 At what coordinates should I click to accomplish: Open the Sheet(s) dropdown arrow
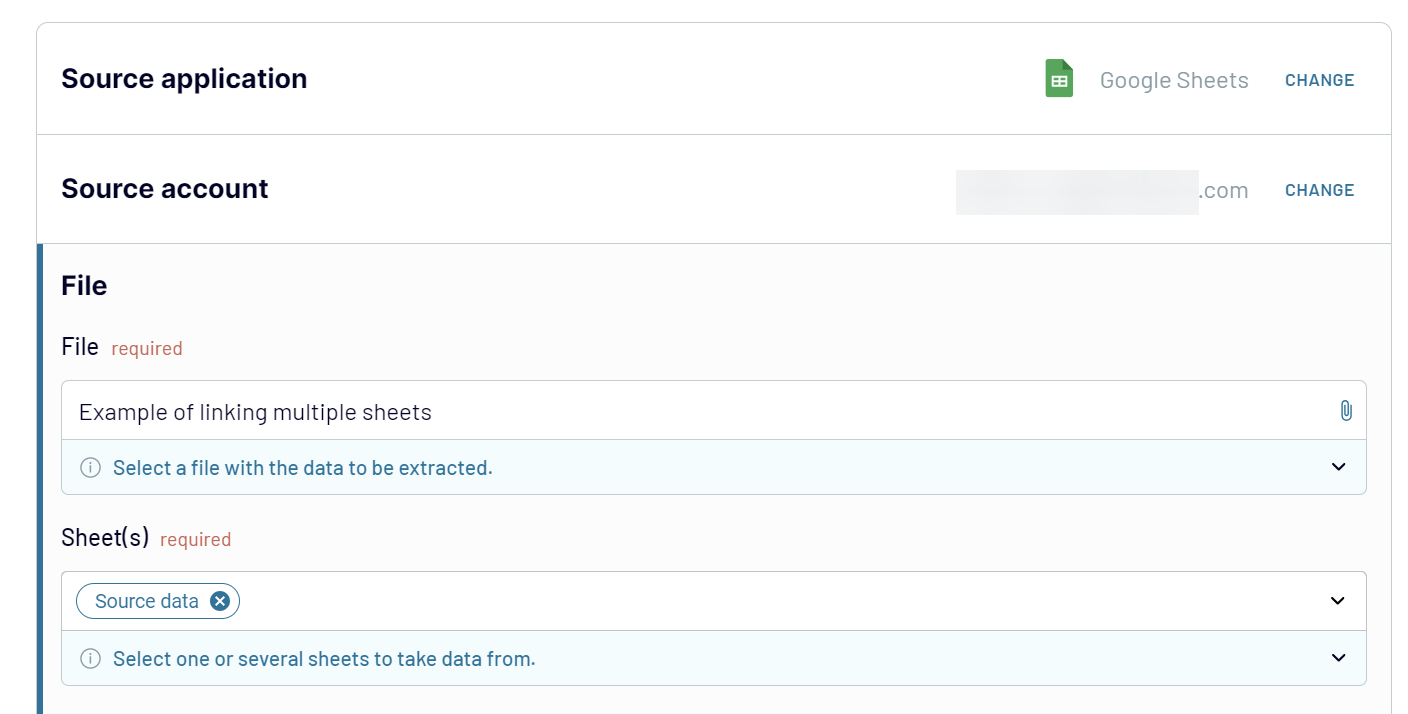tap(1338, 601)
